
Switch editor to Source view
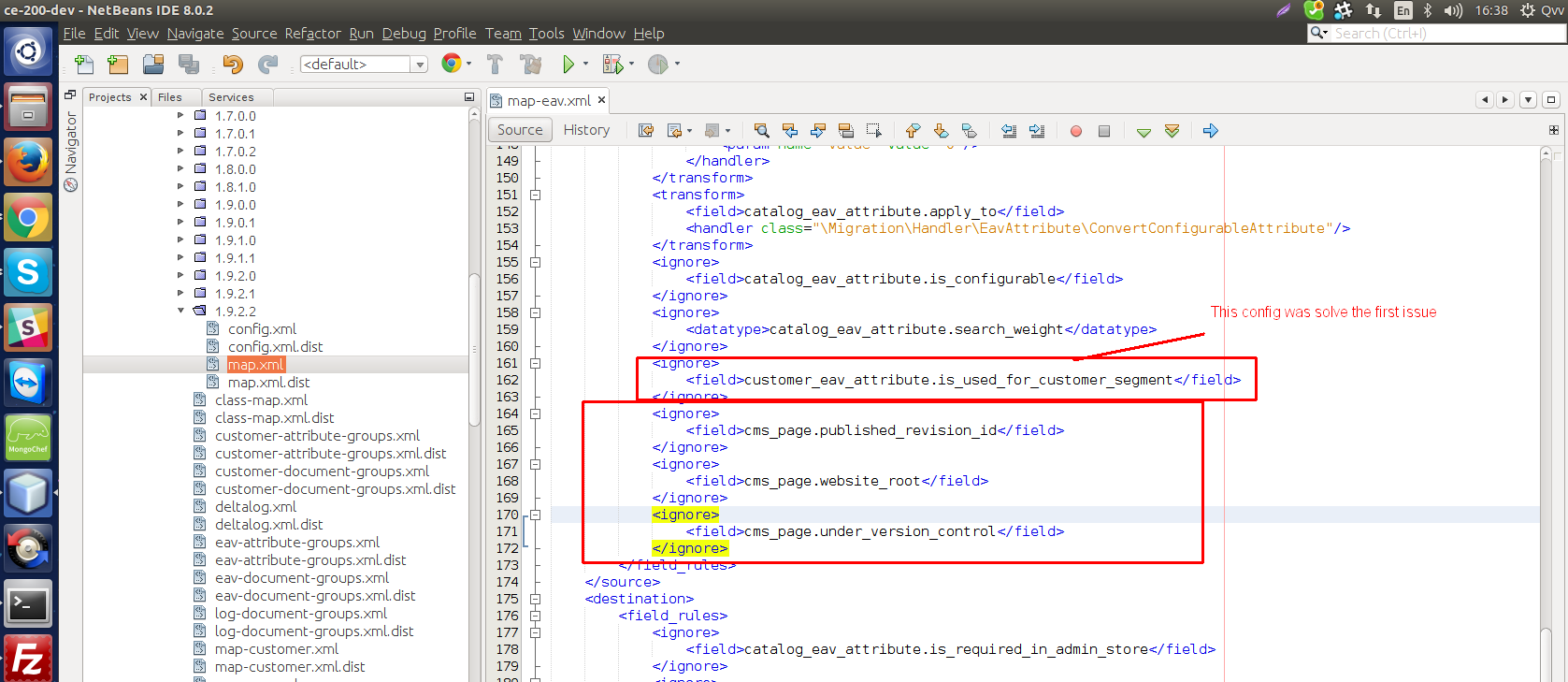click(520, 130)
